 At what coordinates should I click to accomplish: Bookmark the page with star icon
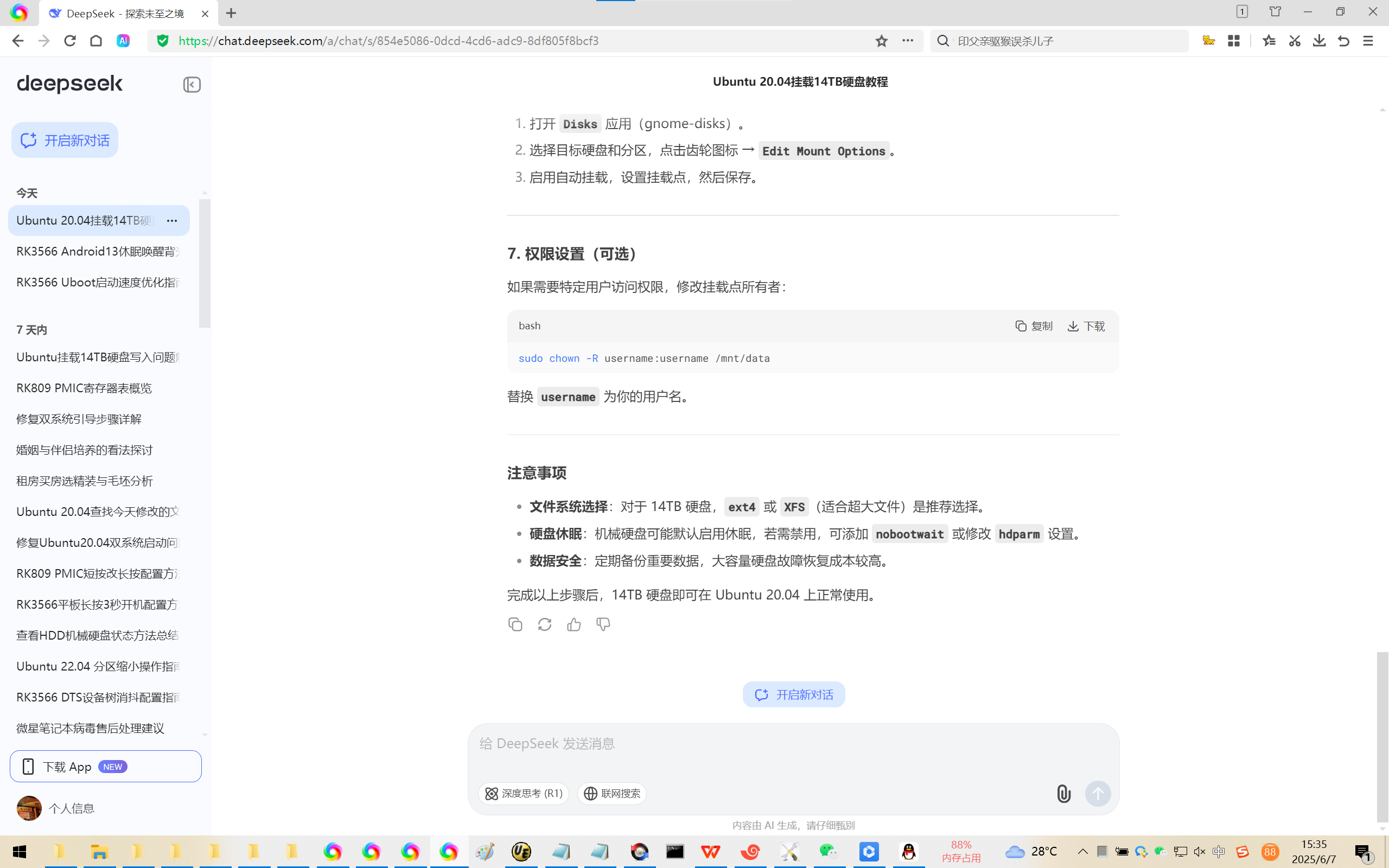pos(882,41)
